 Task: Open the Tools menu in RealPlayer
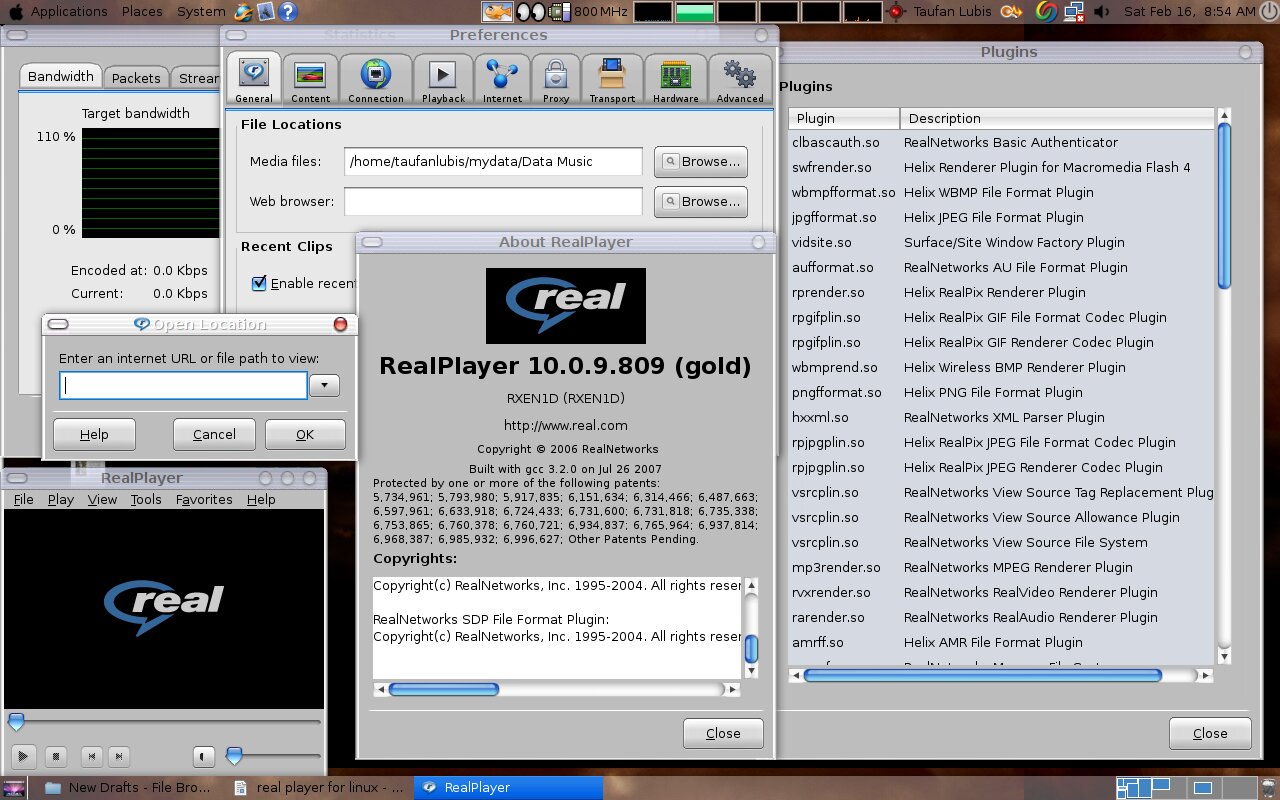[x=146, y=499]
